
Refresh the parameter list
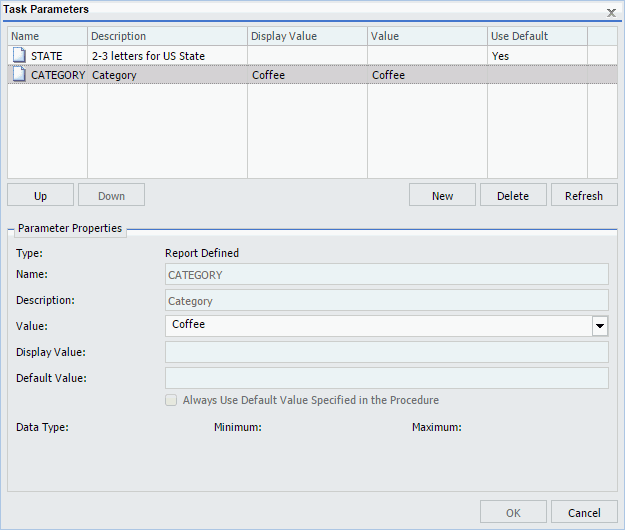pos(584,195)
